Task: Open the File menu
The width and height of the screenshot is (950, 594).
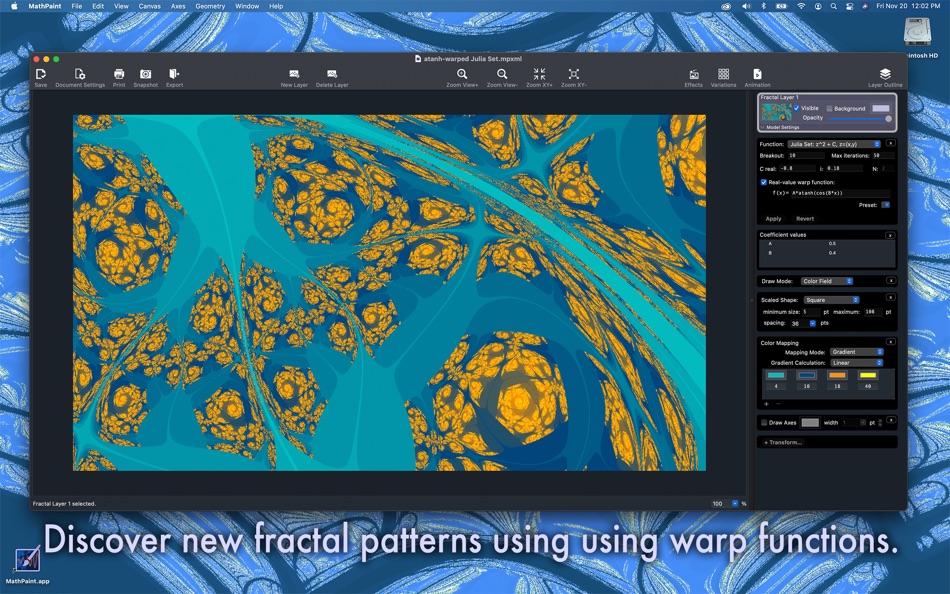Action: point(77,6)
